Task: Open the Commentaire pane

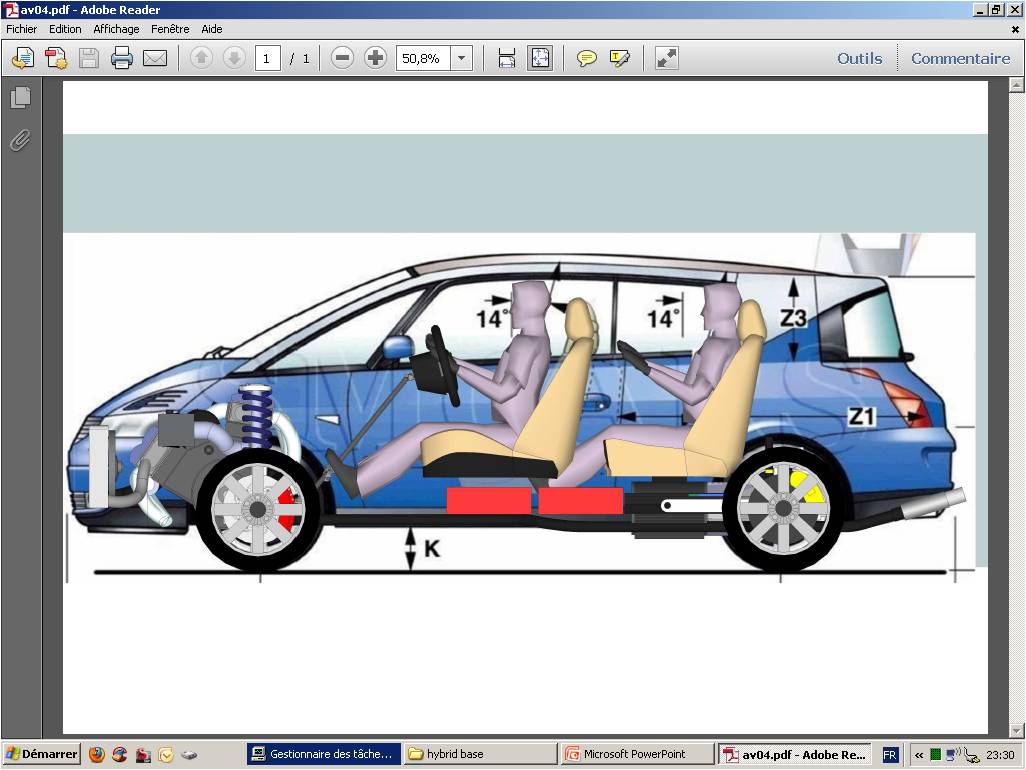Action: 960,58
